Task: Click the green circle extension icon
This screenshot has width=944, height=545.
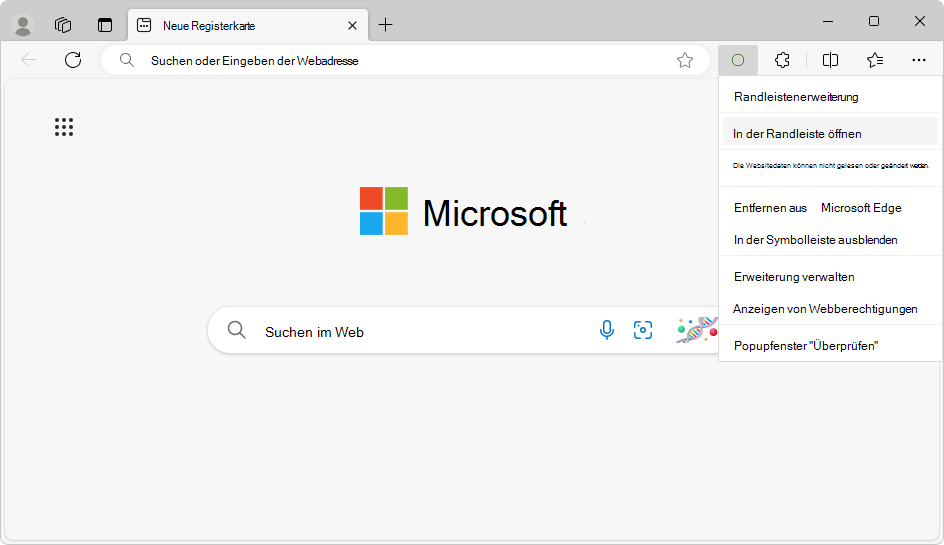Action: point(738,60)
